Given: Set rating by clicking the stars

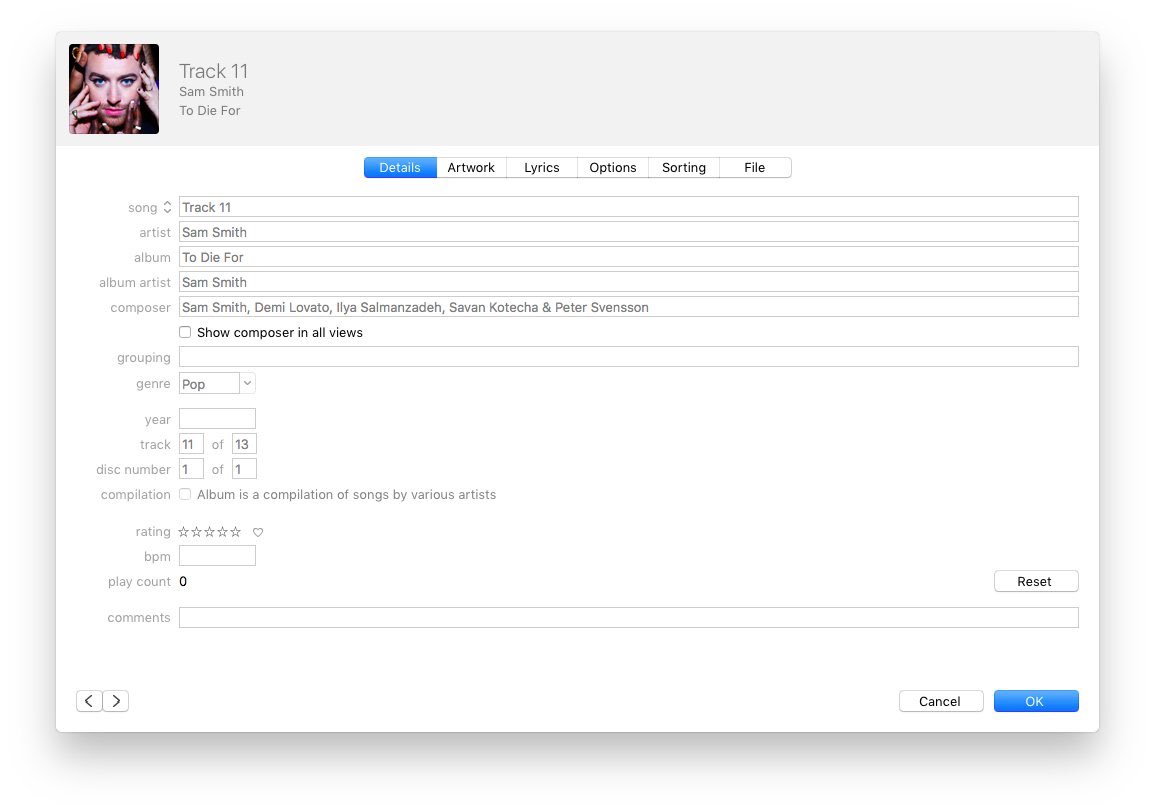Looking at the screenshot, I should [209, 532].
